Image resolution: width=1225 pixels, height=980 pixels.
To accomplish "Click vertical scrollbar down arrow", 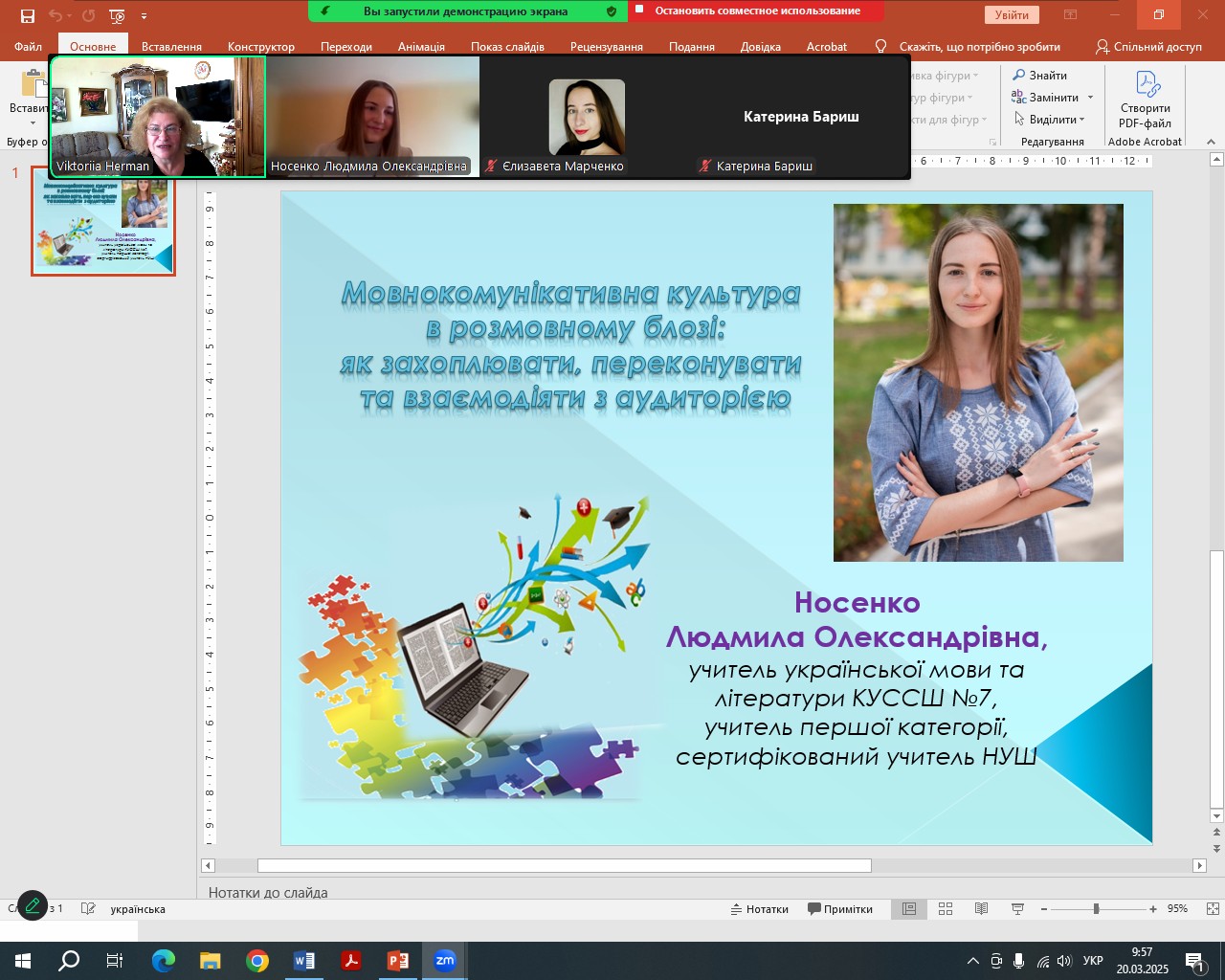I will click(x=1216, y=816).
